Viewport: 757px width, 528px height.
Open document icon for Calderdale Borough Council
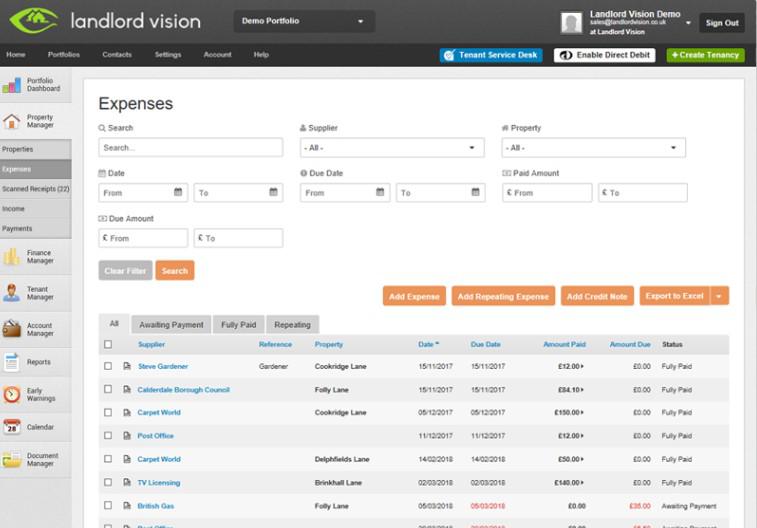tap(127, 389)
